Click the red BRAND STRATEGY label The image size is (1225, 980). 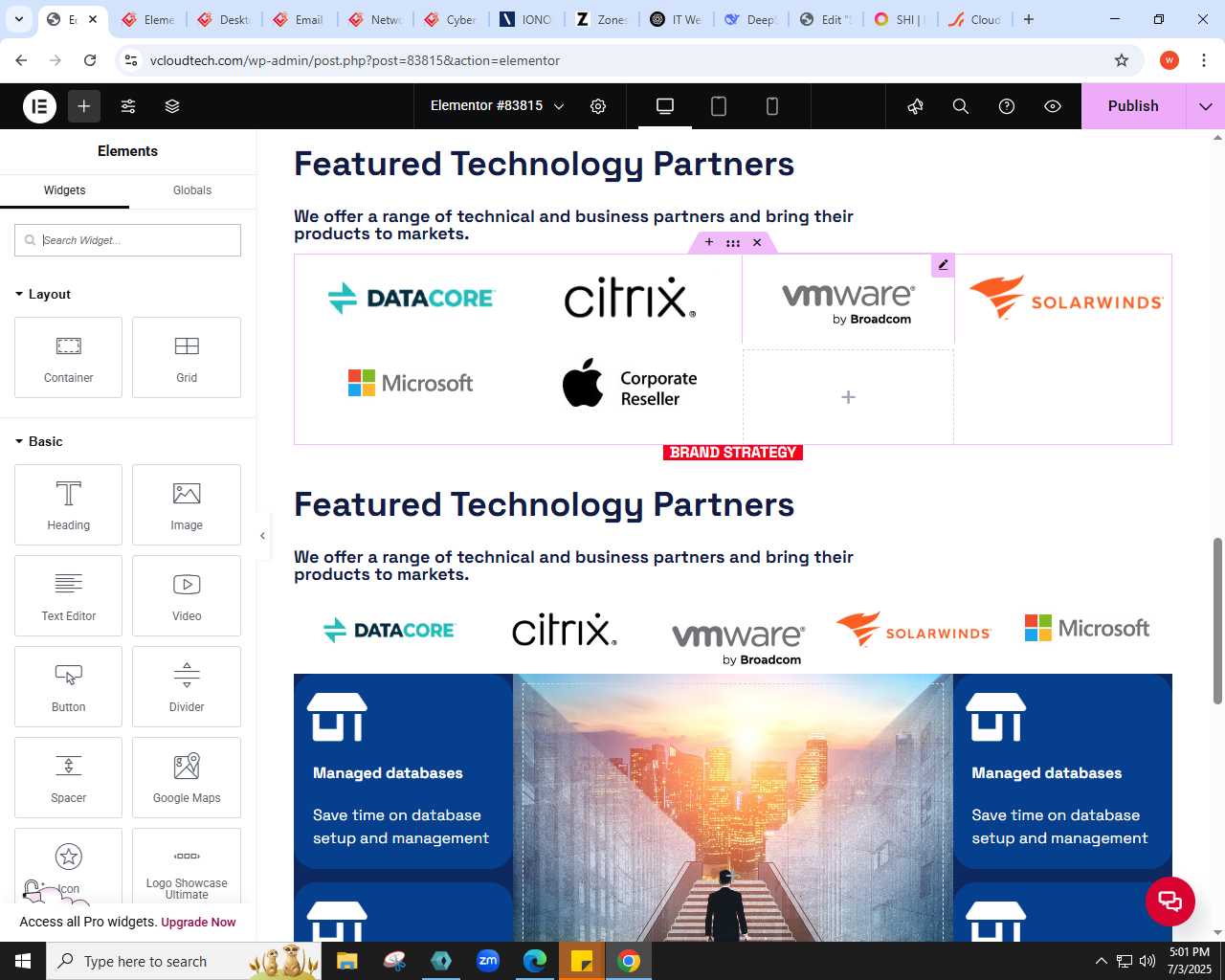click(x=733, y=453)
